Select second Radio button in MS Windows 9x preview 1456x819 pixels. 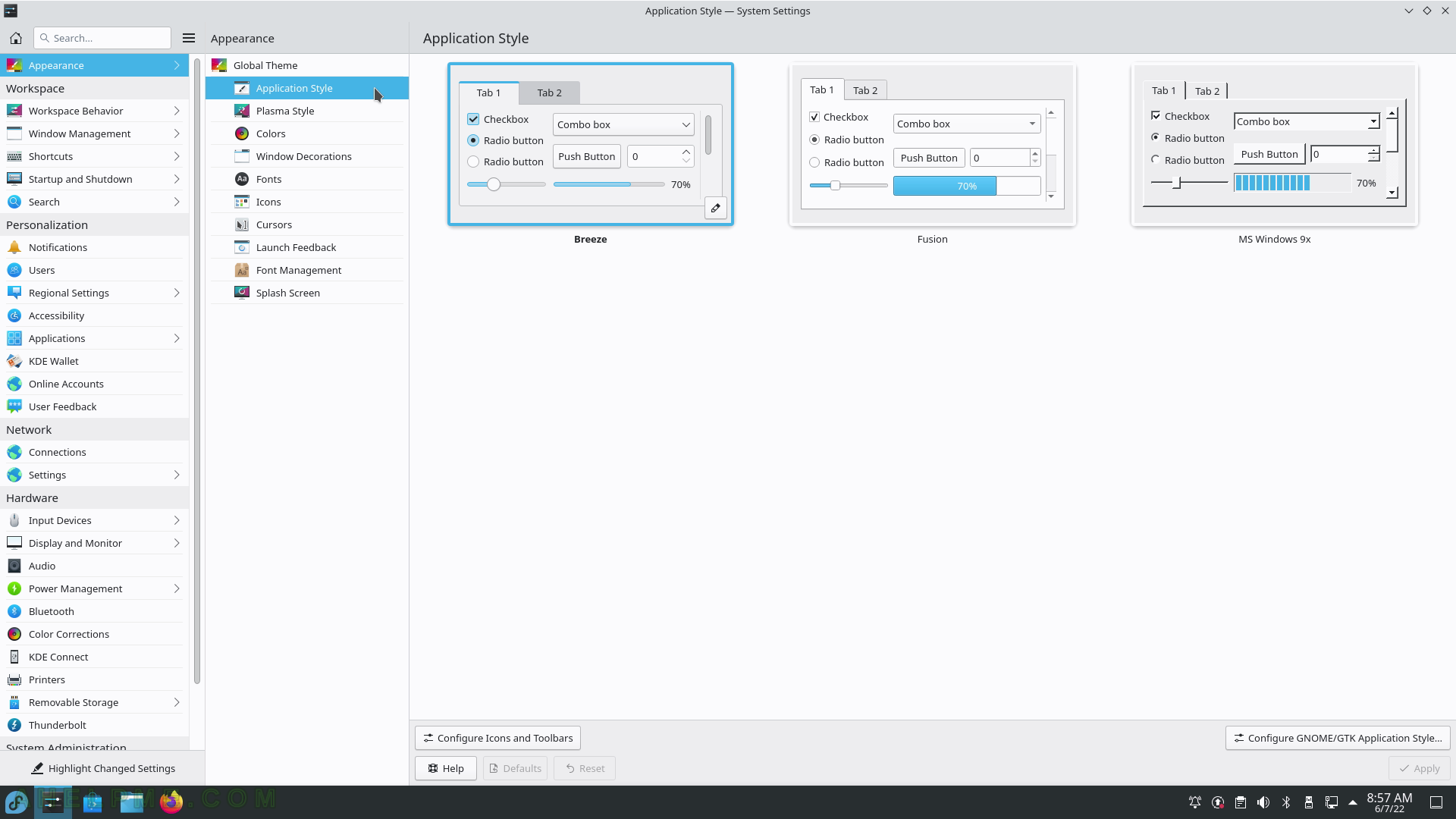coord(1156,159)
